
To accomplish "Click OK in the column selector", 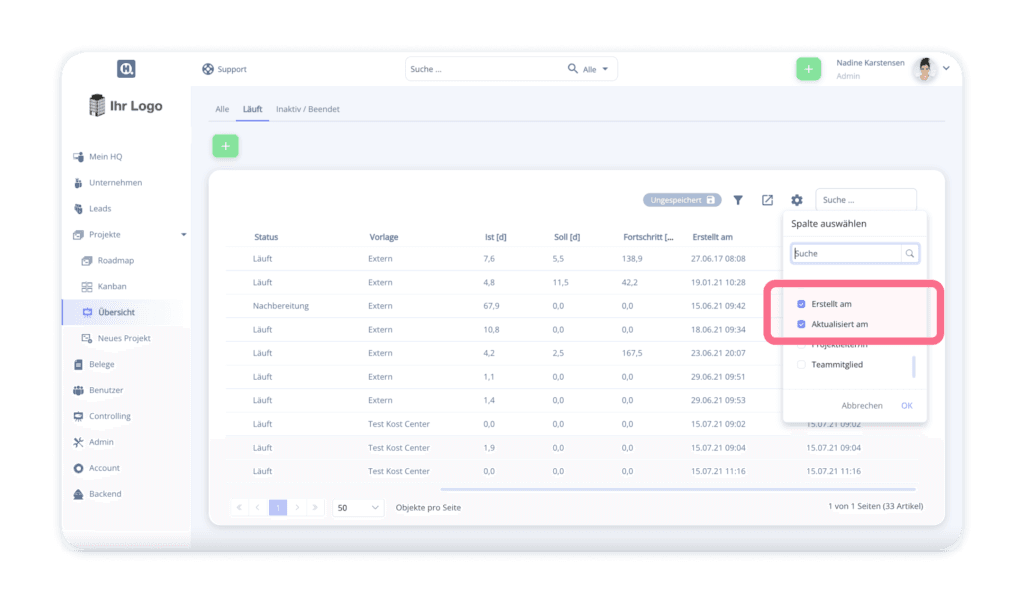I will pos(906,405).
